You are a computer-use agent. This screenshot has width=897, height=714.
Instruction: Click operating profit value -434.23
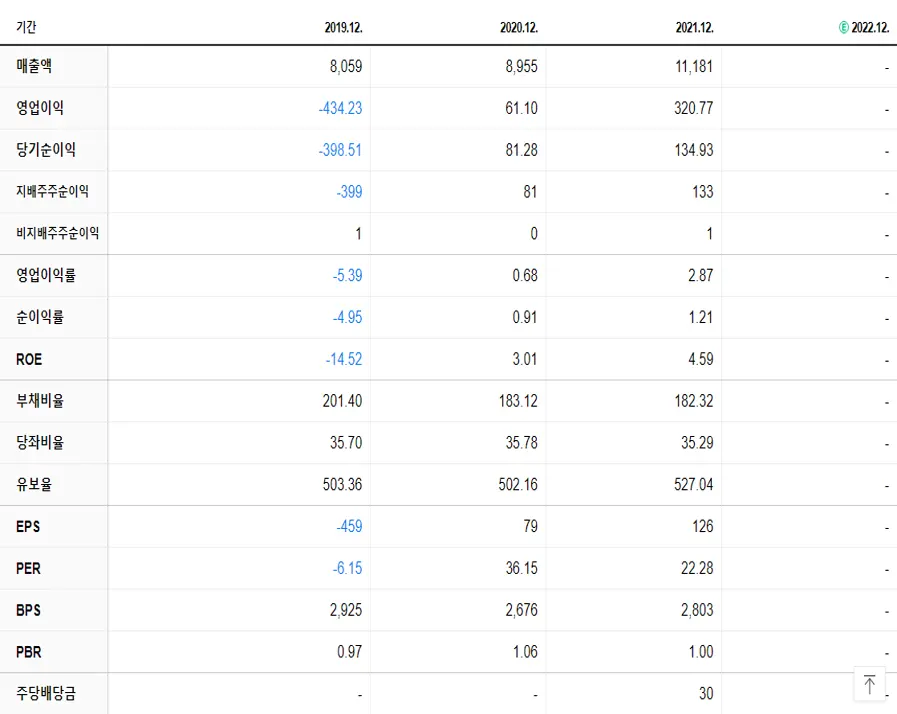[340, 108]
